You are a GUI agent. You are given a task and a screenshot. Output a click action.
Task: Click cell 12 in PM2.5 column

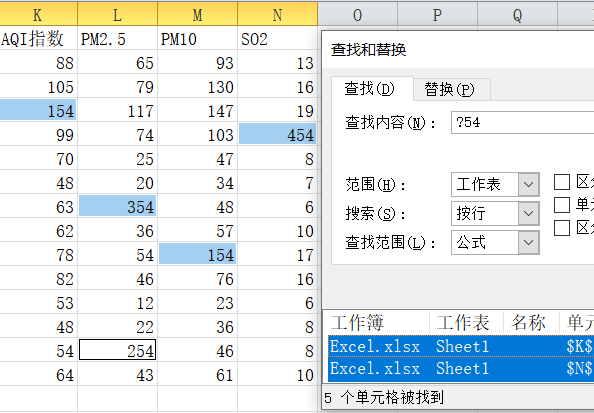click(x=117, y=303)
